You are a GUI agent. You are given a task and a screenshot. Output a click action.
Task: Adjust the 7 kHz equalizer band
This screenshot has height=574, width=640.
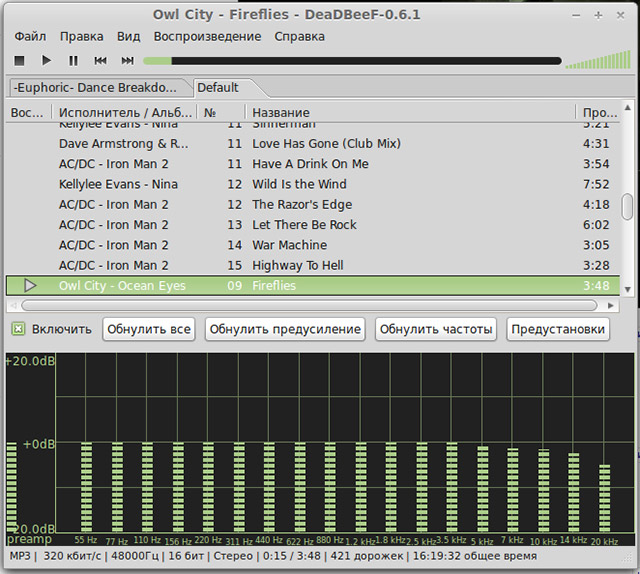513,490
